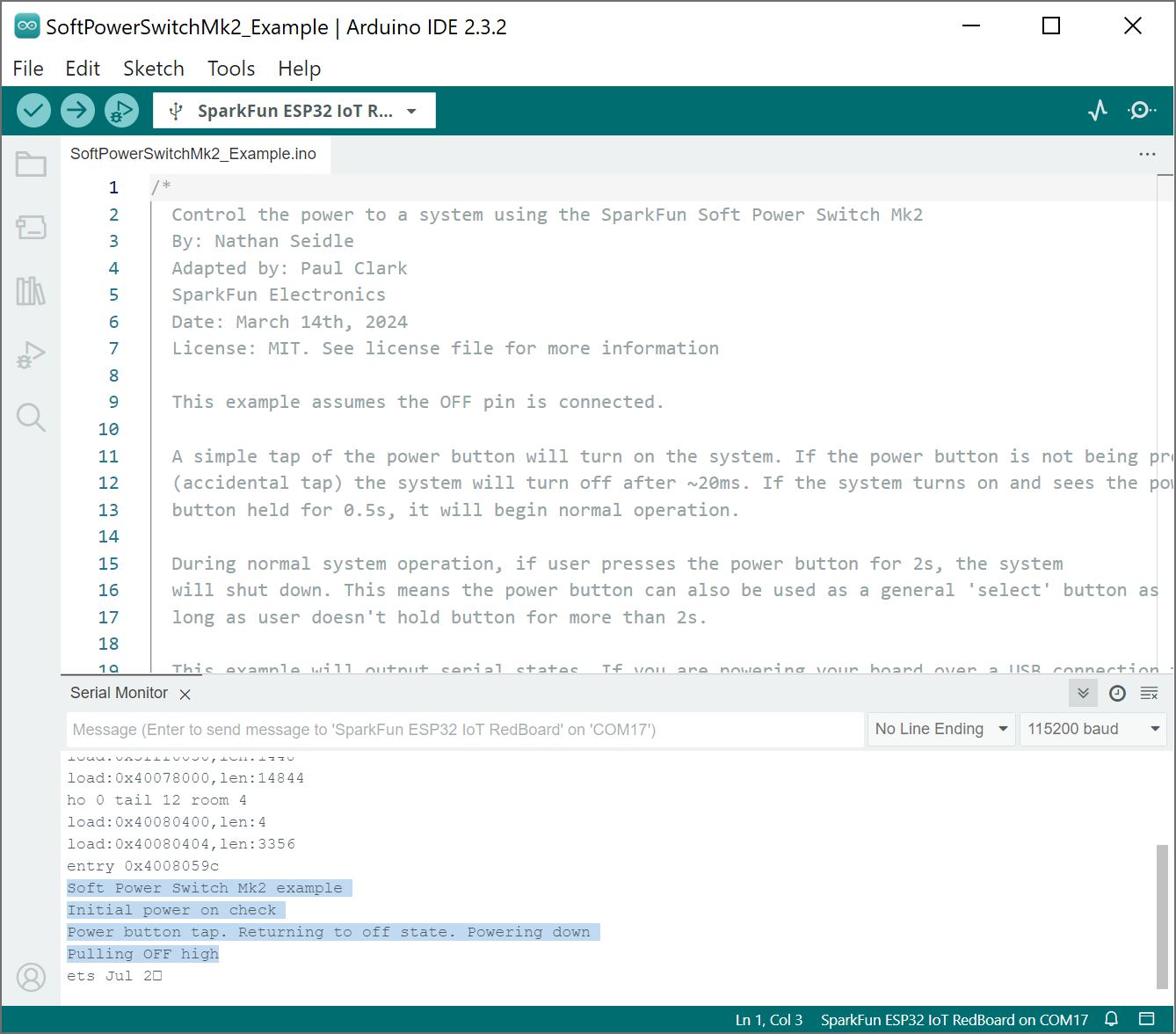Click 'load:0x40078000,len:14844' serial line
1176x1034 pixels.
185,778
